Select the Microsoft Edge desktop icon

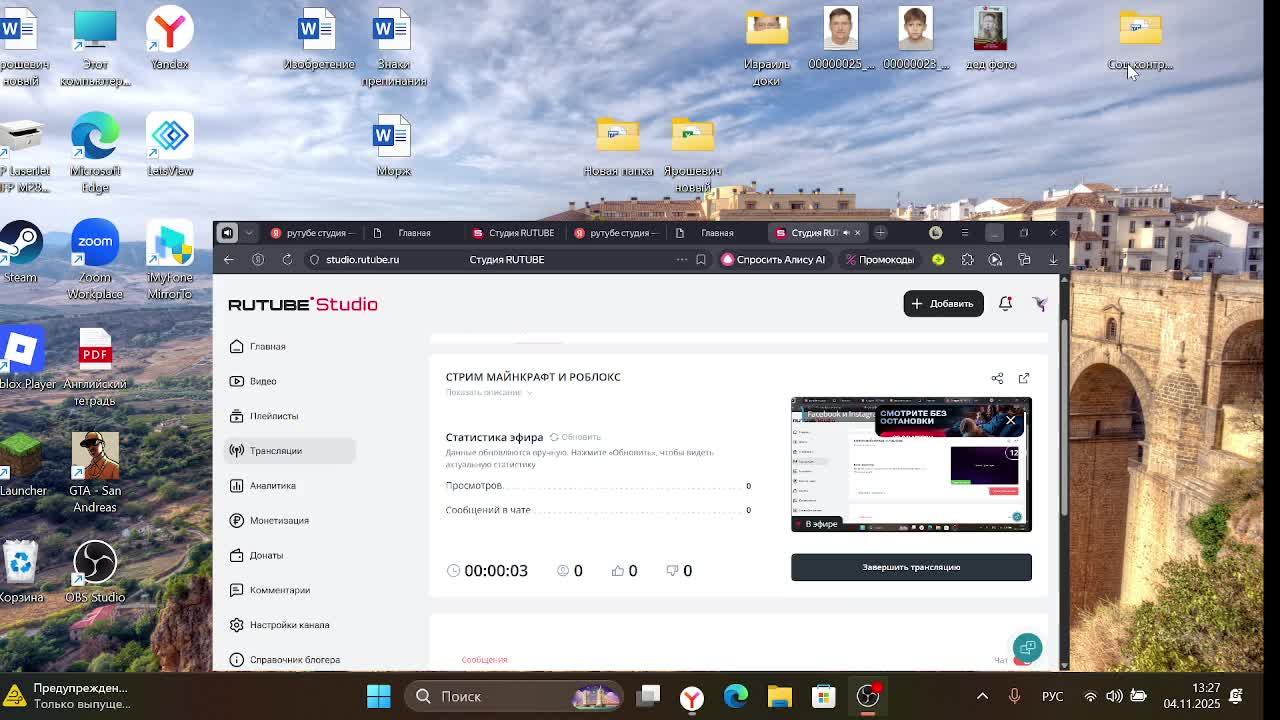(x=95, y=153)
